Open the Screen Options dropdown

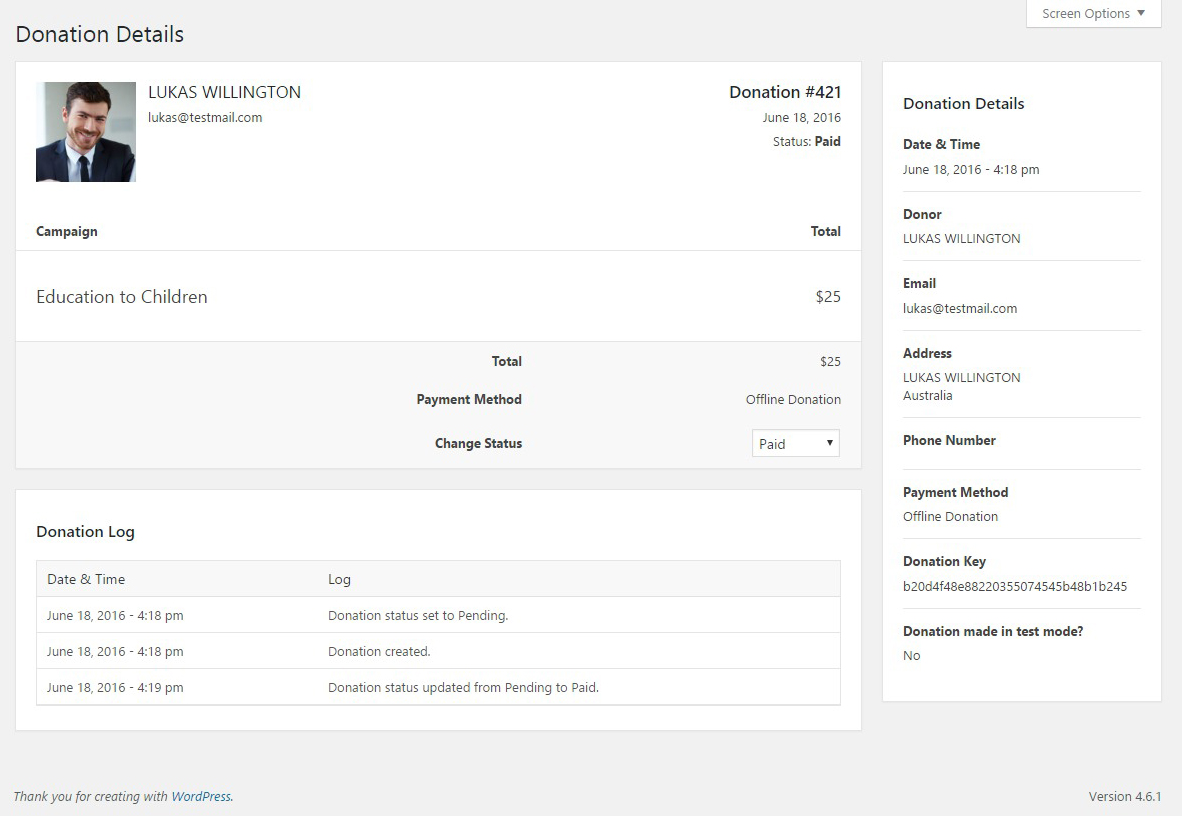[1093, 14]
